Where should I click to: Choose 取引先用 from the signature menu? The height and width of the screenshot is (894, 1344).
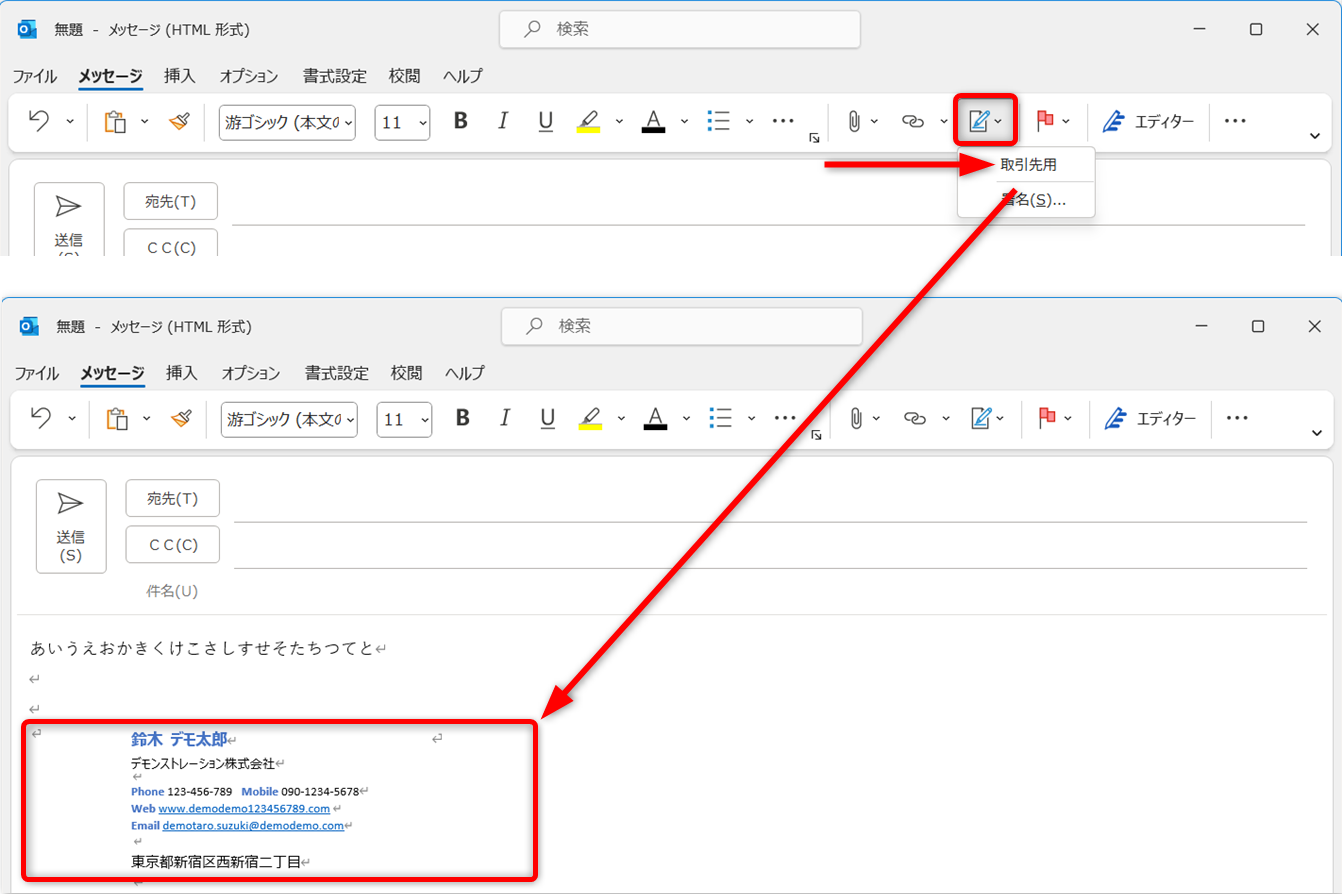(1028, 165)
